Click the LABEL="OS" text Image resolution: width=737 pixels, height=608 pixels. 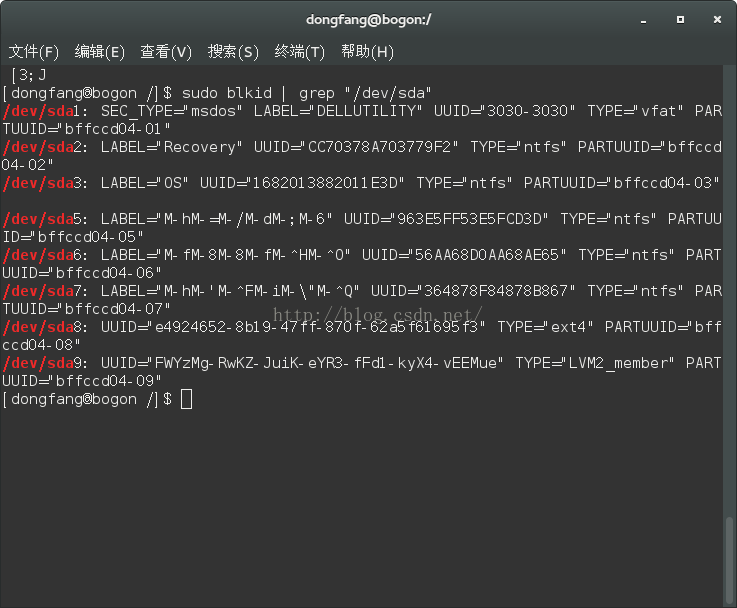tap(144, 183)
